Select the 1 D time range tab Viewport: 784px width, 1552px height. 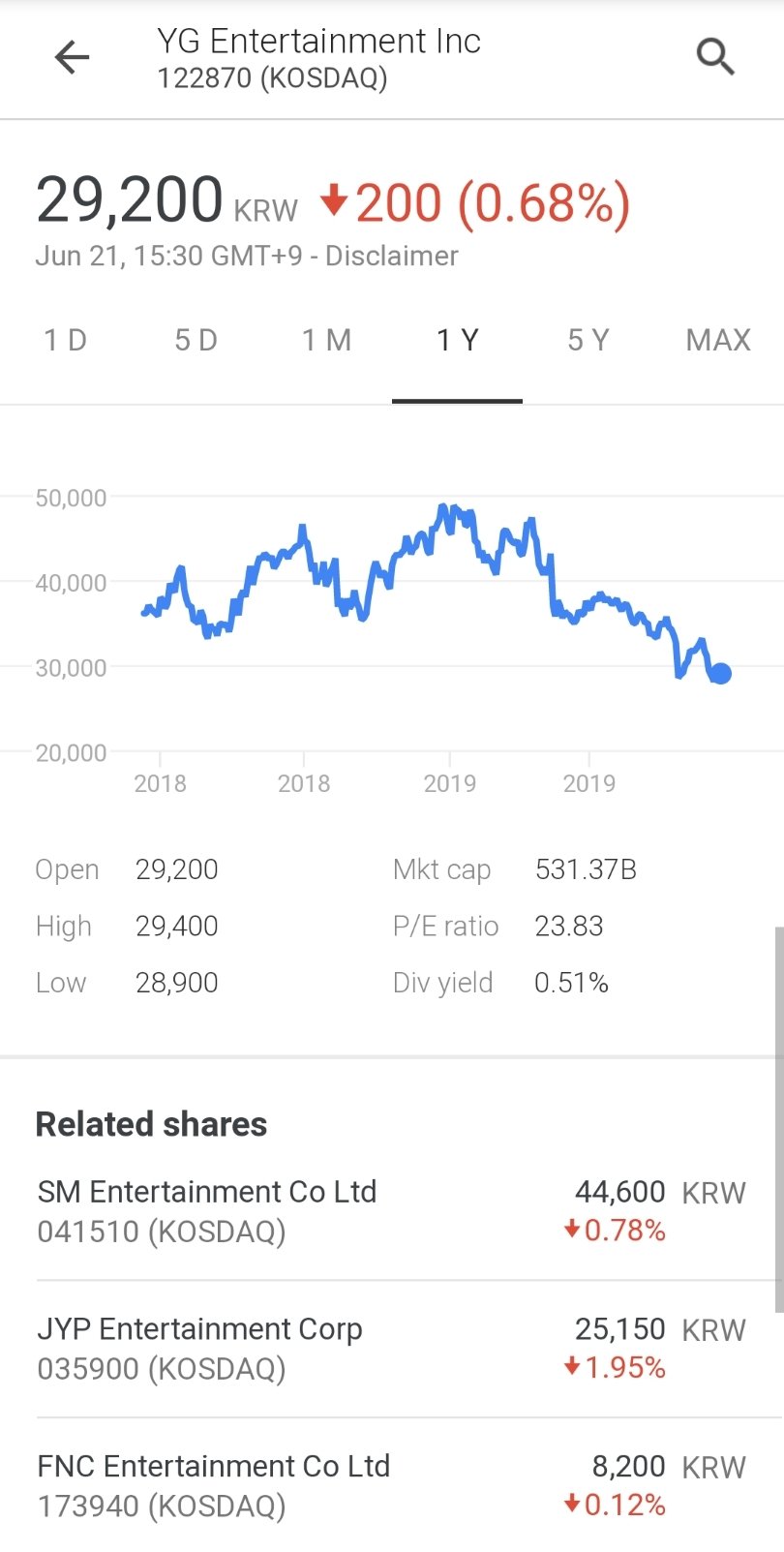tap(65, 341)
